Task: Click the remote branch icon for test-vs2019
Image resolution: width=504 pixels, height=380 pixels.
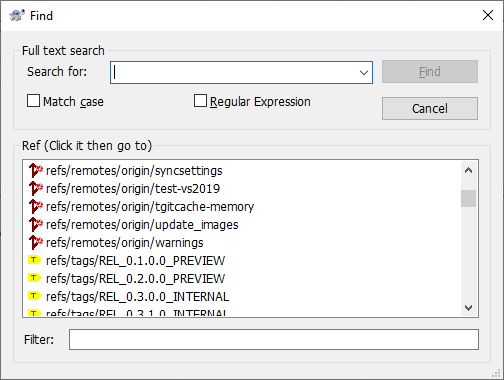Action: [x=36, y=189]
